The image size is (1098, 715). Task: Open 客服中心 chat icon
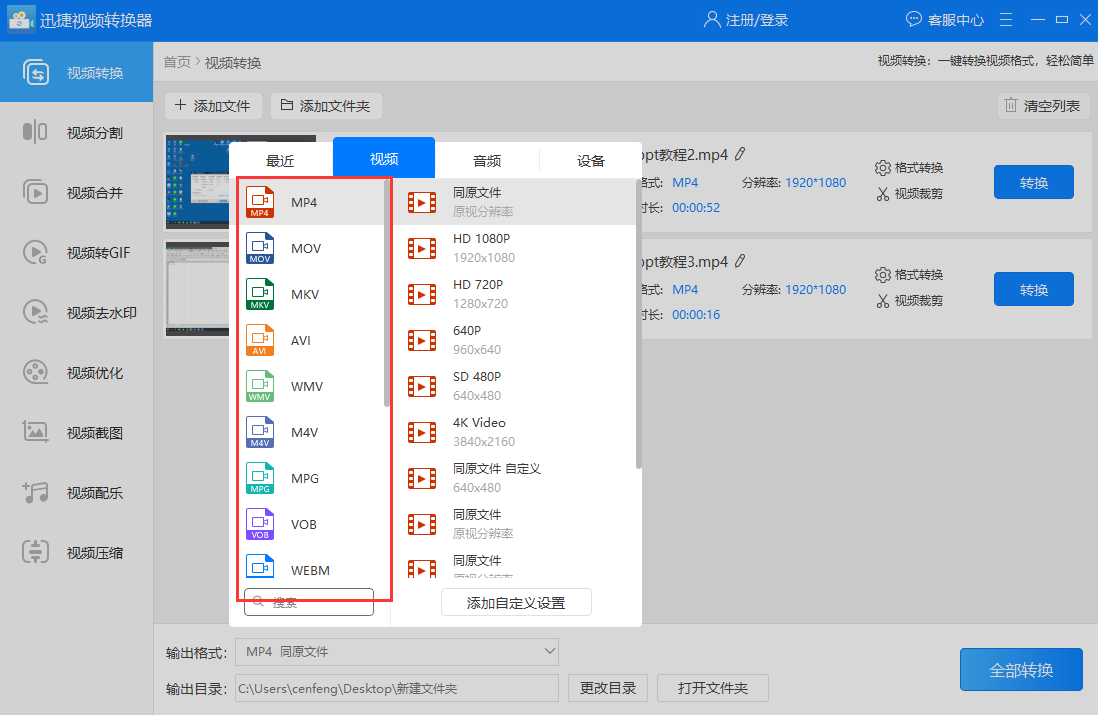[x=913, y=19]
